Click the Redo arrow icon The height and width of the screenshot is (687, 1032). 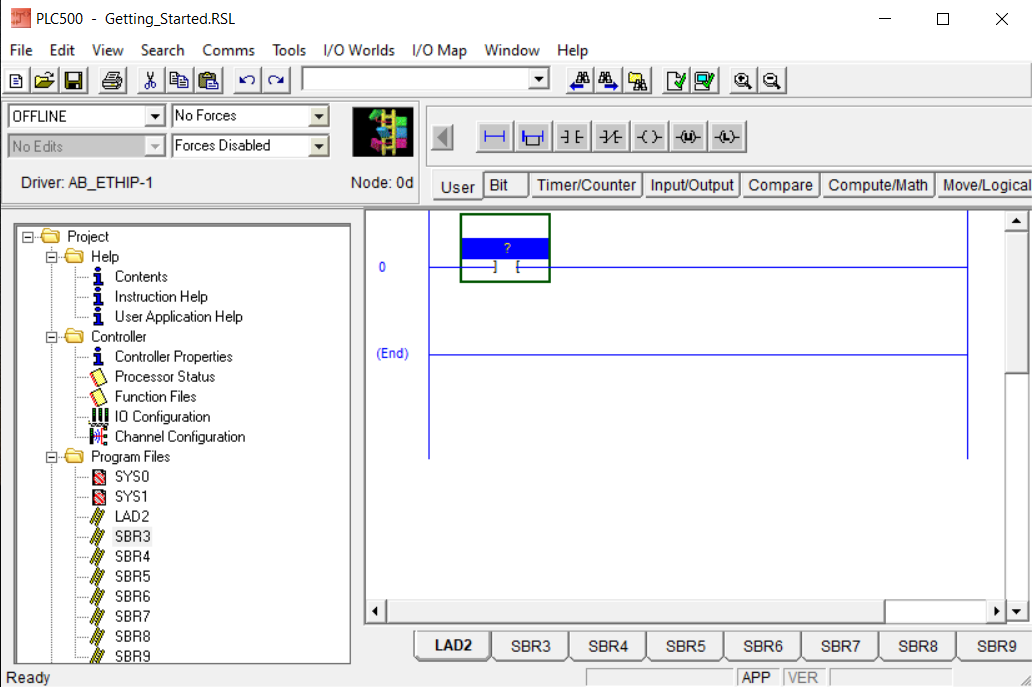point(276,80)
